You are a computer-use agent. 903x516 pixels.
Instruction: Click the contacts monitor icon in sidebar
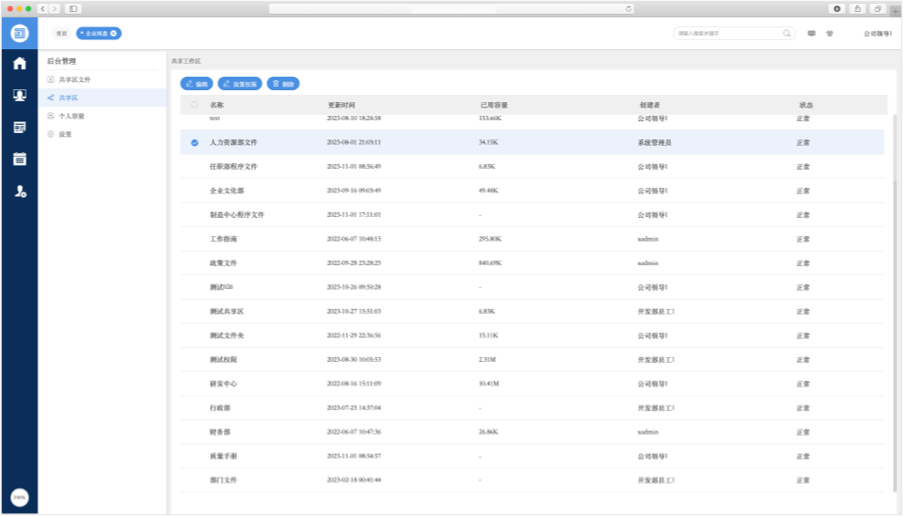pos(19,96)
